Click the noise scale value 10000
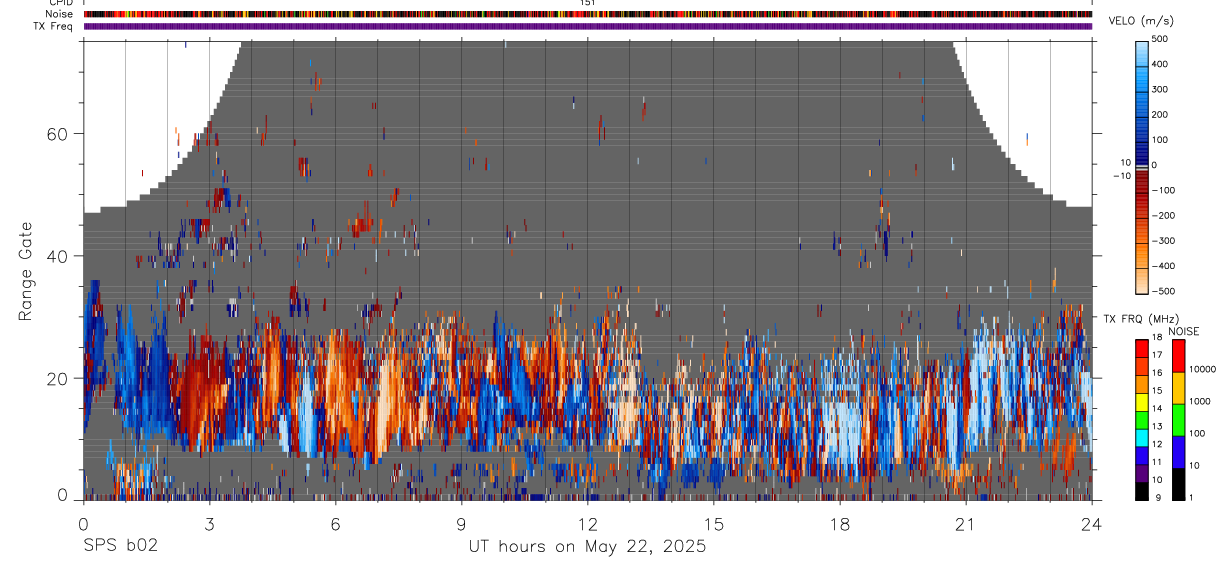 click(x=1201, y=369)
